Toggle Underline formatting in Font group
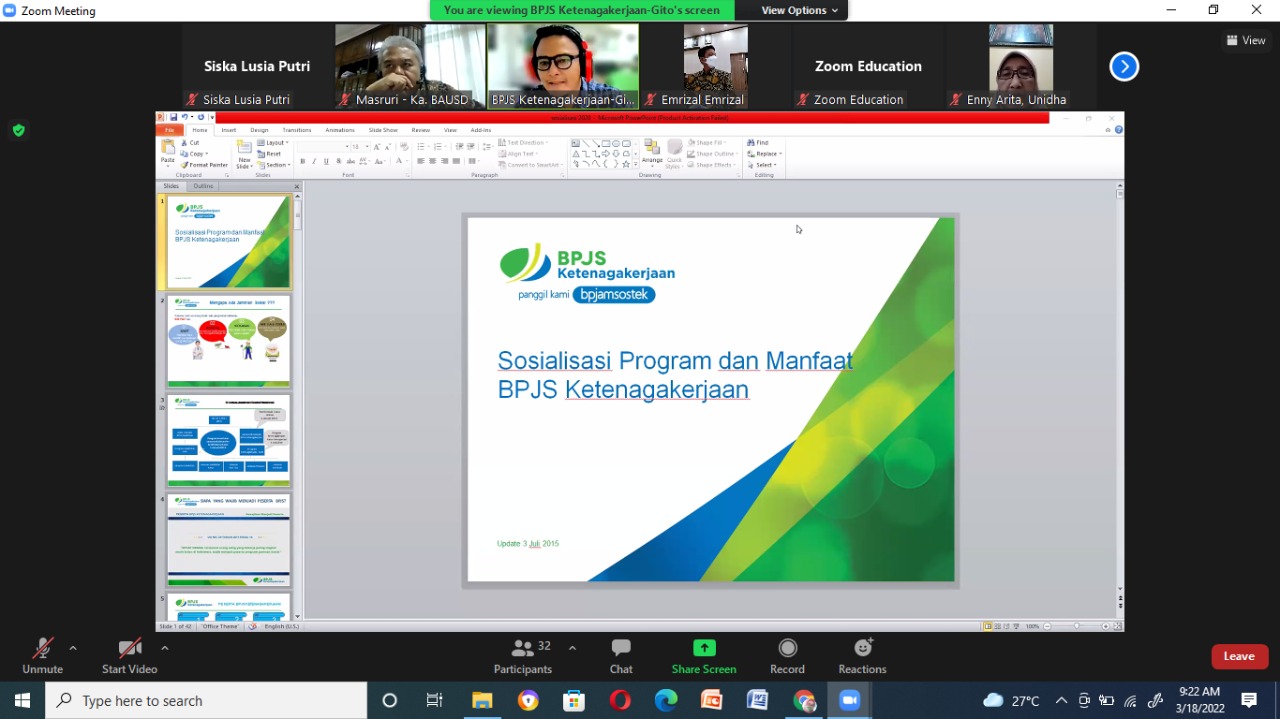The image size is (1280, 719). (325, 161)
